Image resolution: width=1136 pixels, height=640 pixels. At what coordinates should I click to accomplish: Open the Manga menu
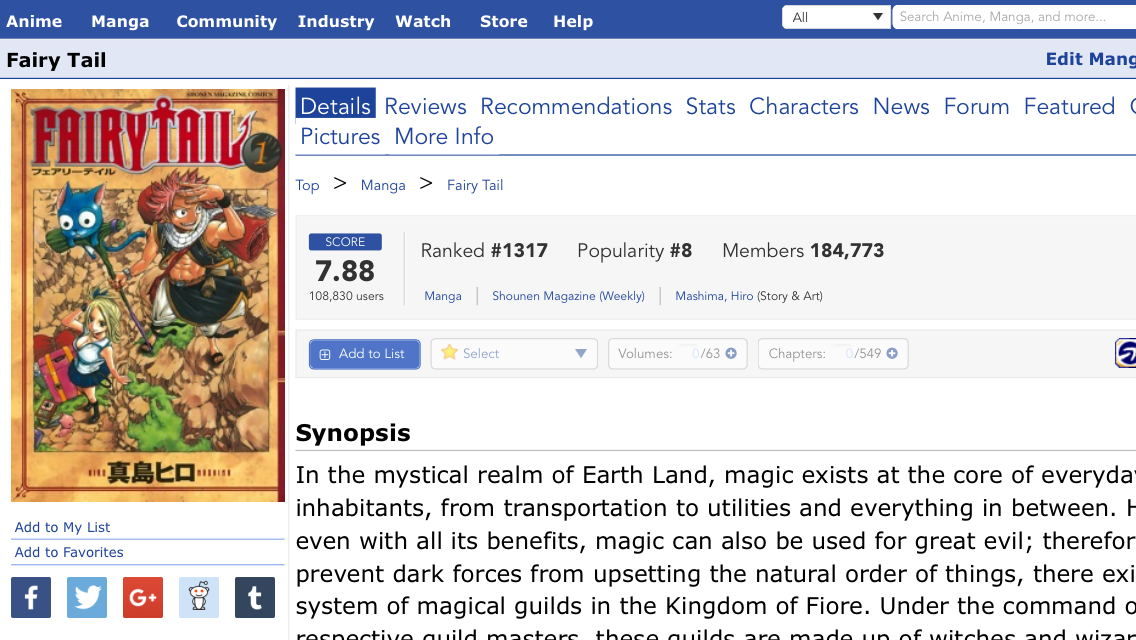click(x=120, y=21)
